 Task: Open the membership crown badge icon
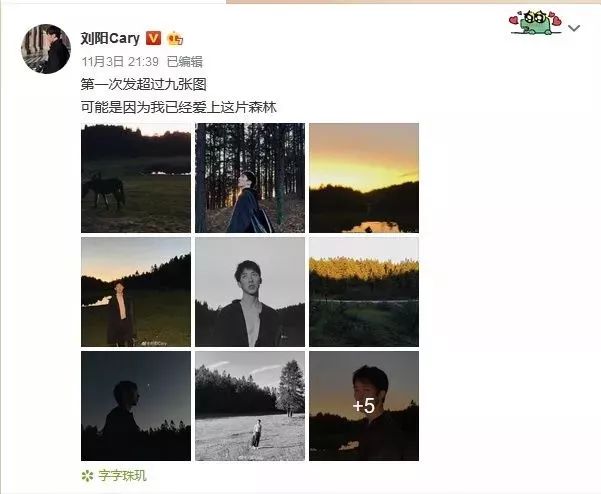click(x=175, y=38)
